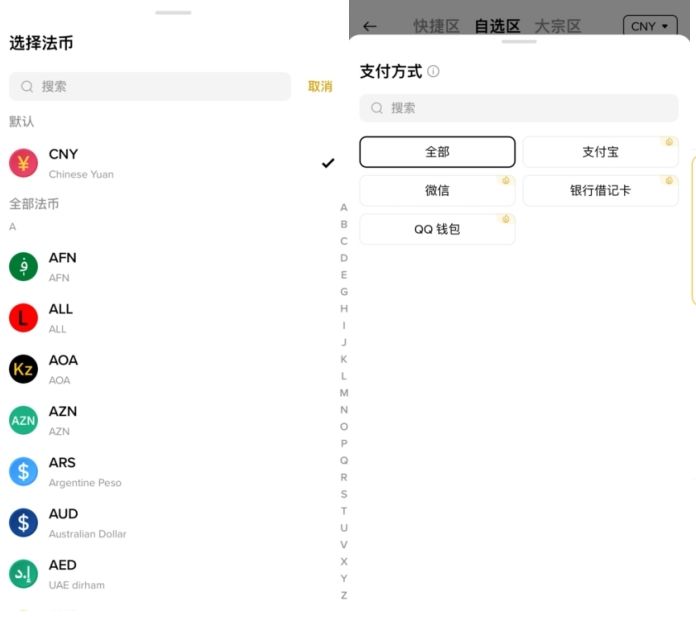Switch to the 大宗区 tab
Screen dimensions: 696x617
pos(557,26)
